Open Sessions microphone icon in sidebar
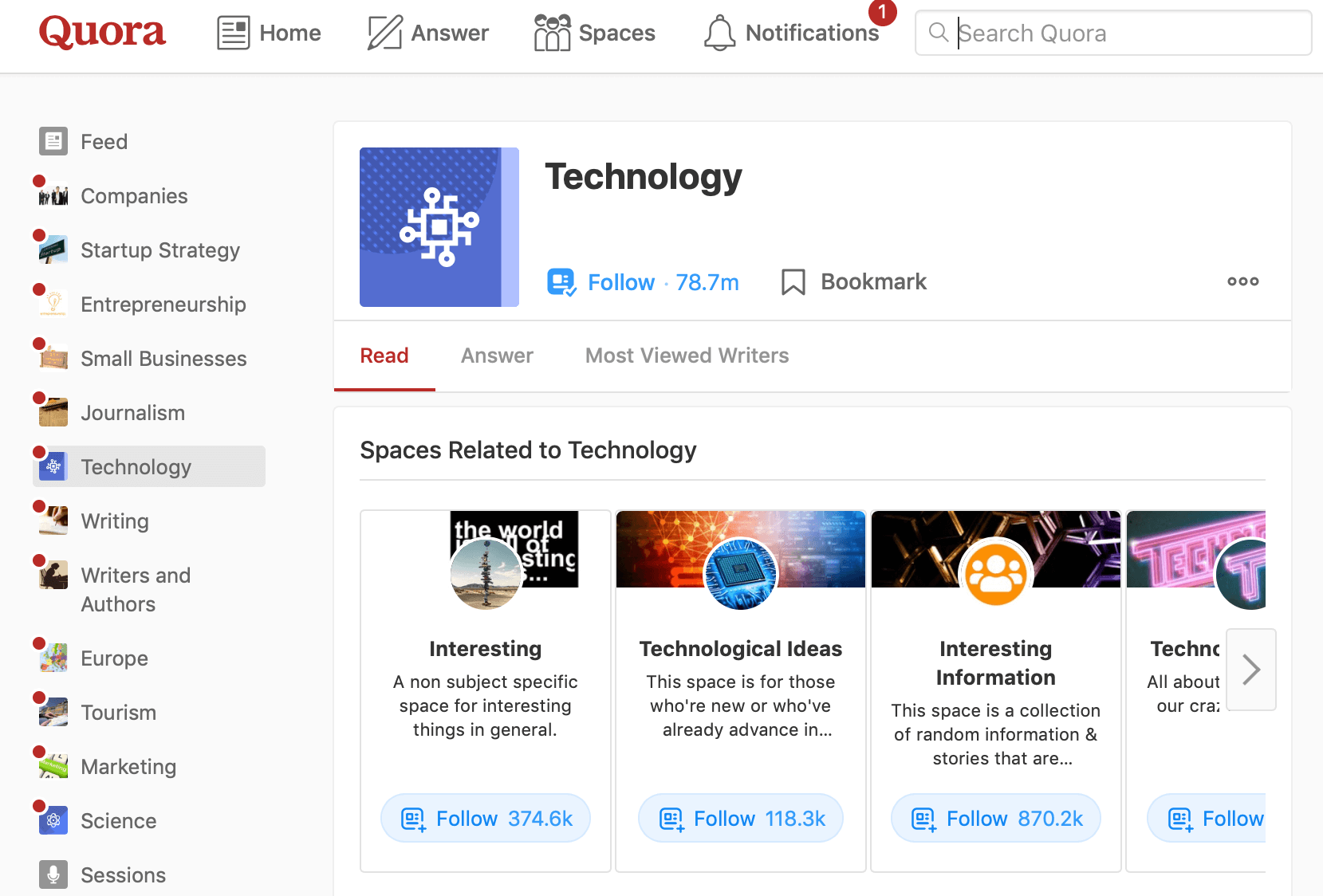The width and height of the screenshot is (1323, 896). (x=53, y=874)
